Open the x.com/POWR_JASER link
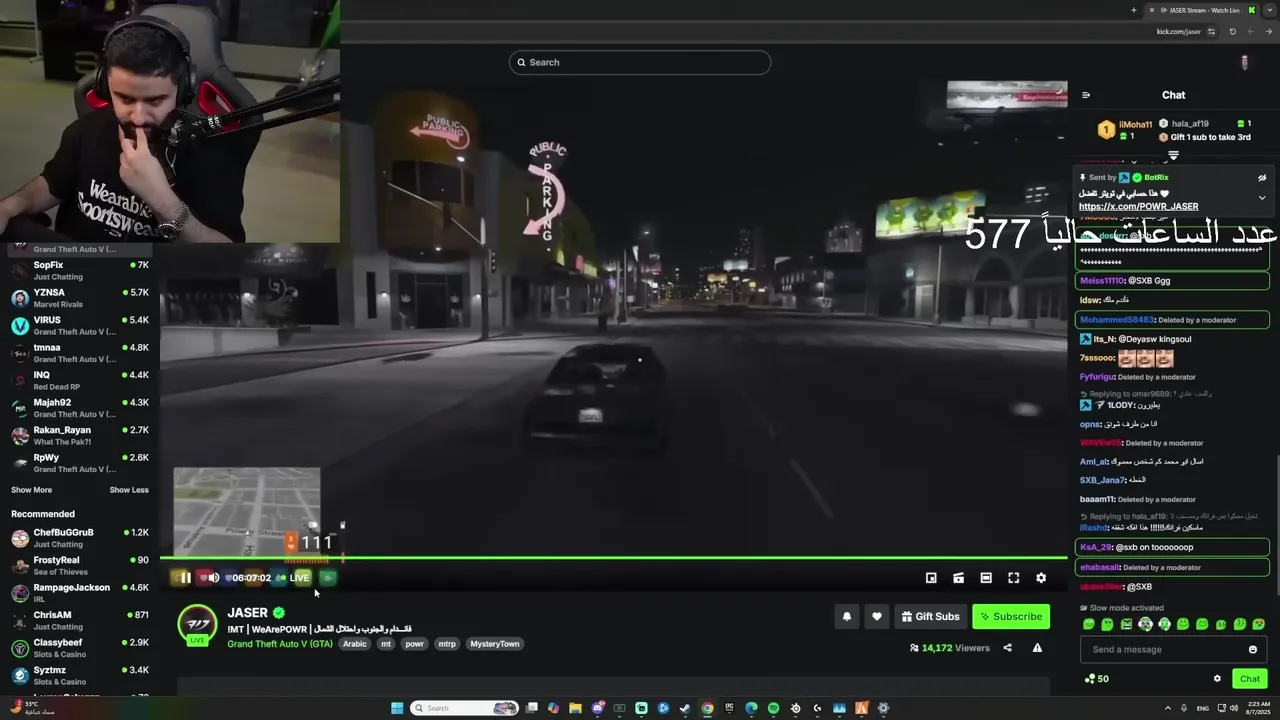The height and width of the screenshot is (720, 1280). [1138, 207]
